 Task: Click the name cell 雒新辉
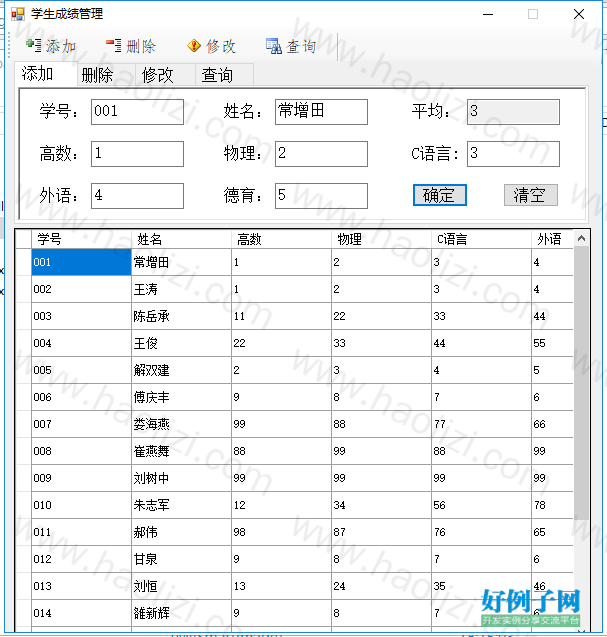coord(181,613)
